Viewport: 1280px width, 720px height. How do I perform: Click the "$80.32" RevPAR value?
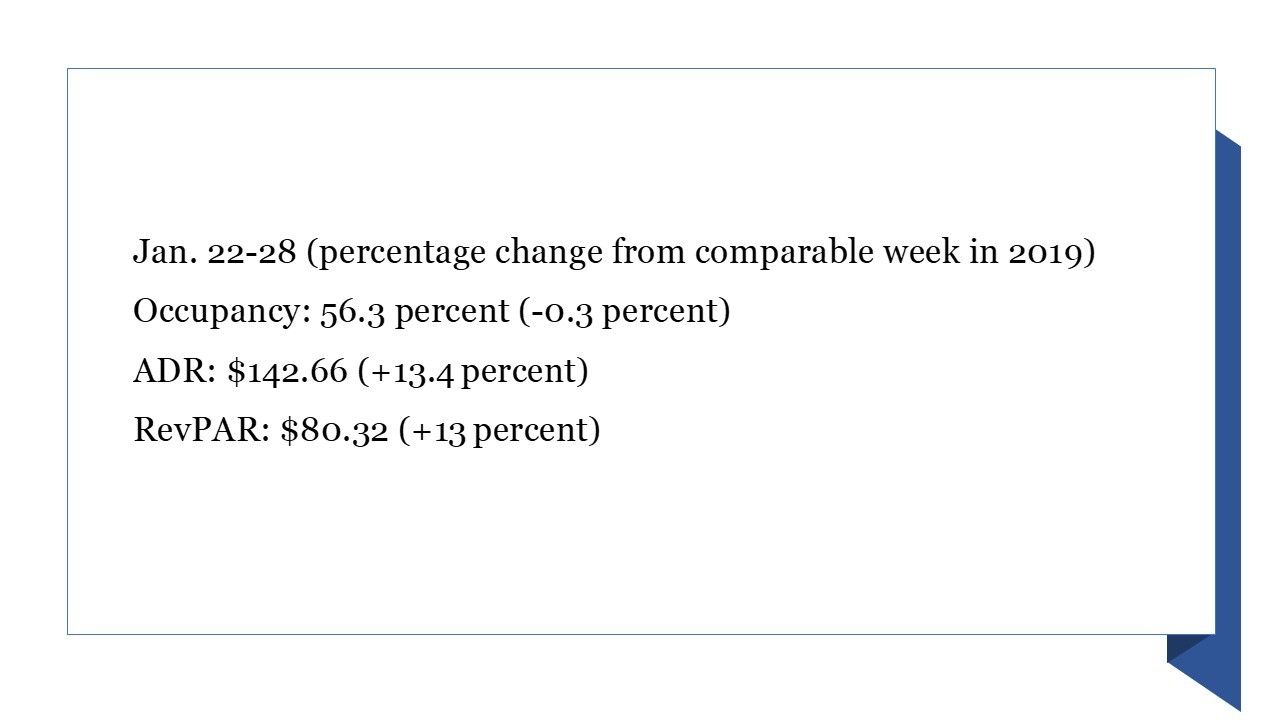pyautogui.click(x=334, y=431)
